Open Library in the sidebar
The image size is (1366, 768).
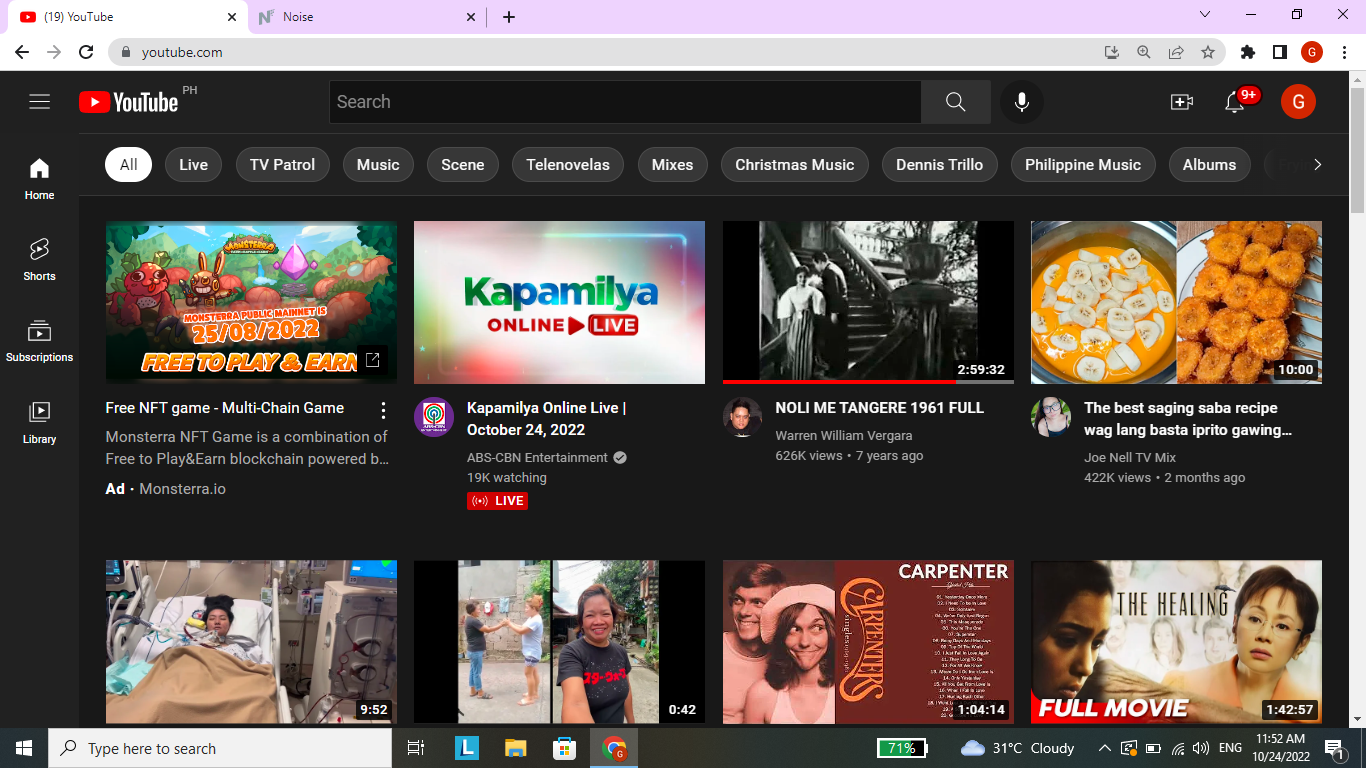pyautogui.click(x=39, y=423)
